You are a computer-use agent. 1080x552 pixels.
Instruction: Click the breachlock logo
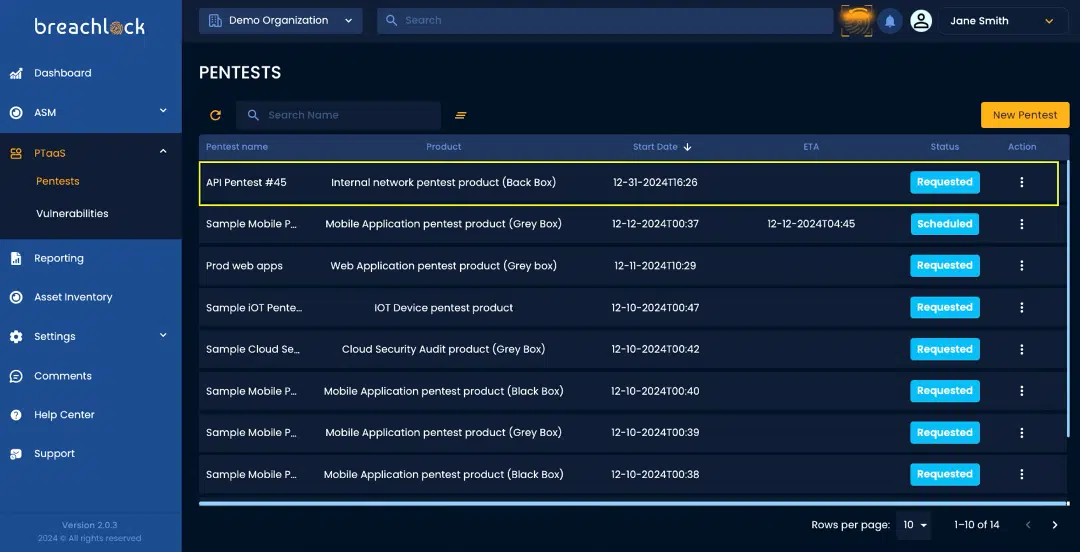90,27
